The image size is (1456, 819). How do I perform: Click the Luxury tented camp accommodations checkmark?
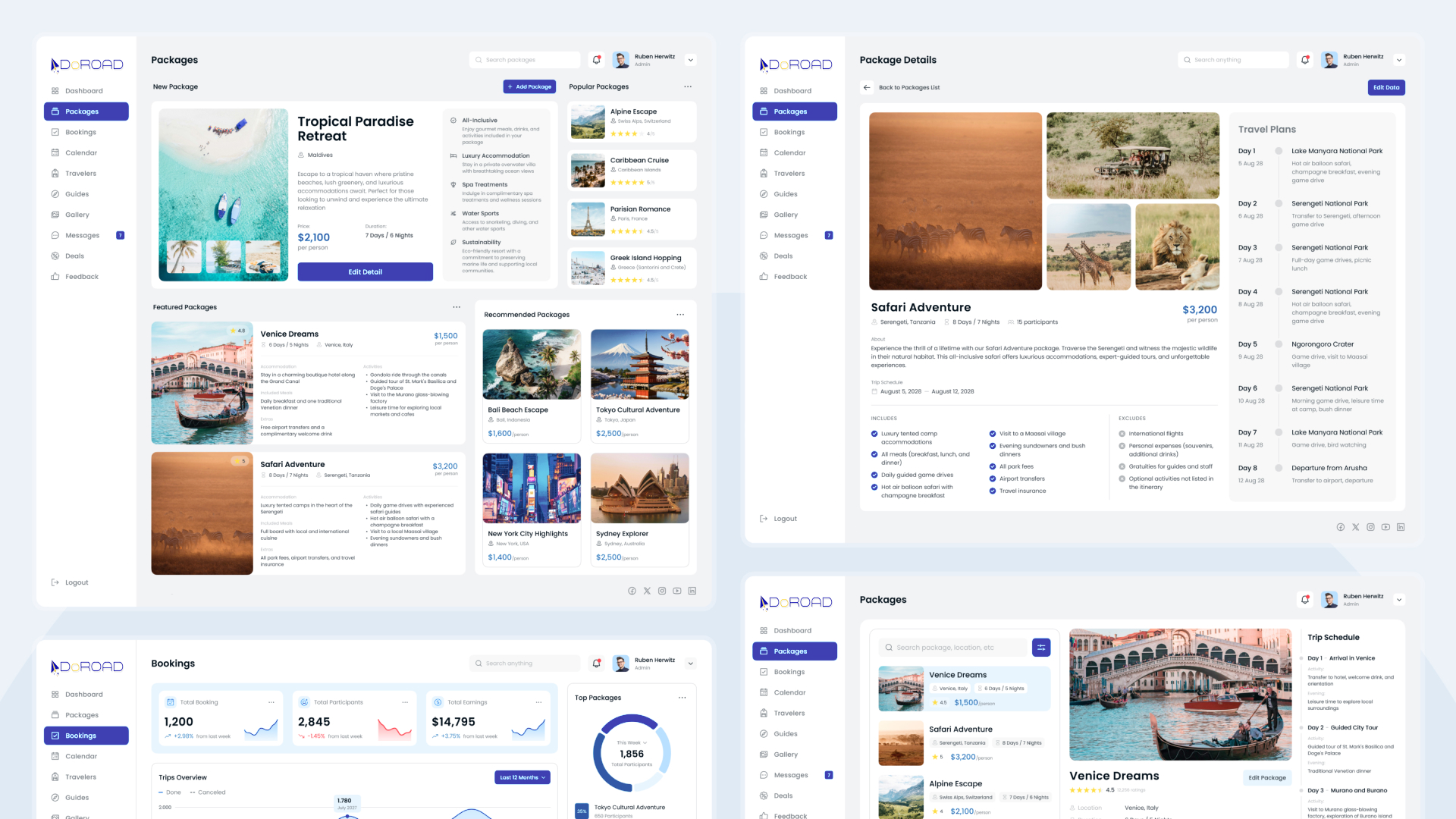874,434
